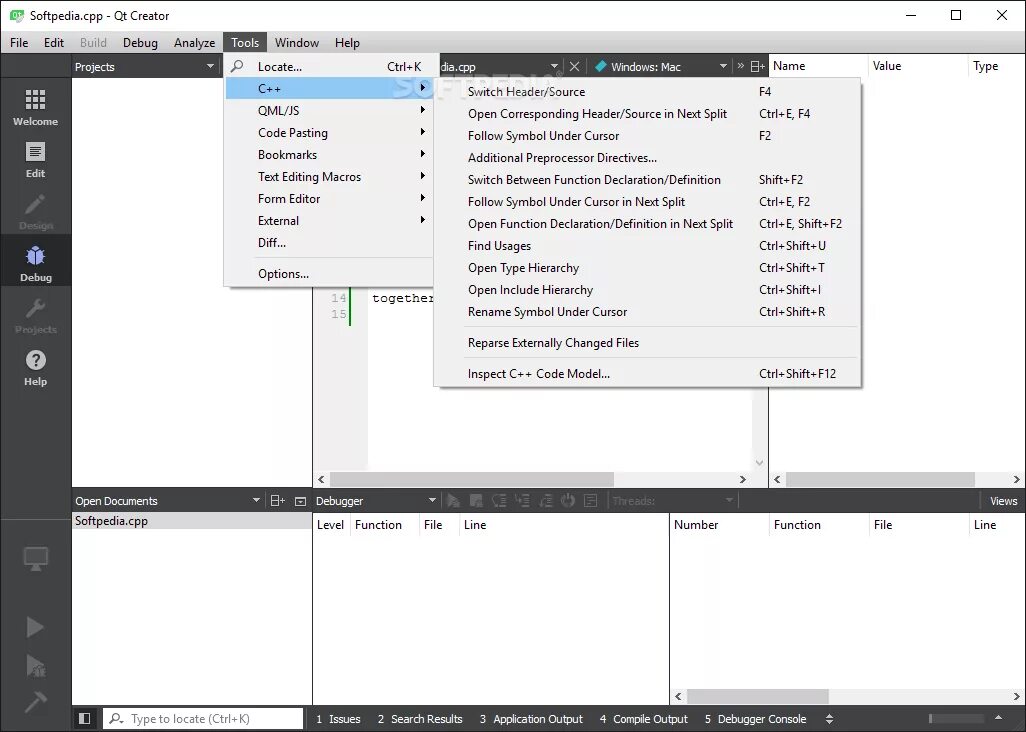The height and width of the screenshot is (732, 1026).
Task: Switch to Debug mode (bug icon)
Action: [x=35, y=264]
